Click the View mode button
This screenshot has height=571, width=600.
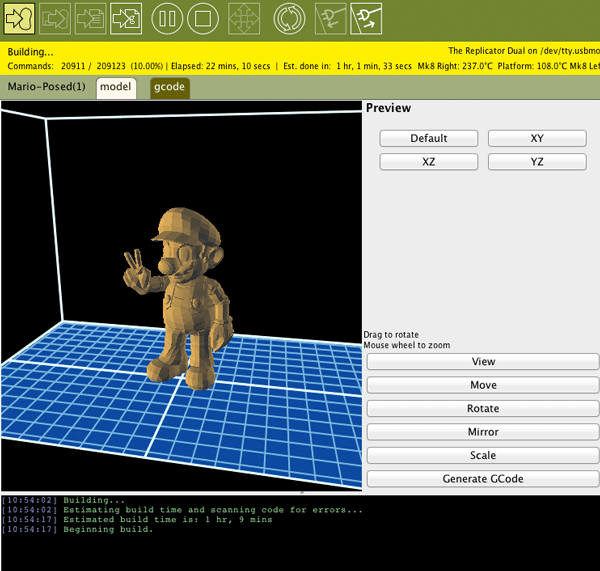click(483, 361)
